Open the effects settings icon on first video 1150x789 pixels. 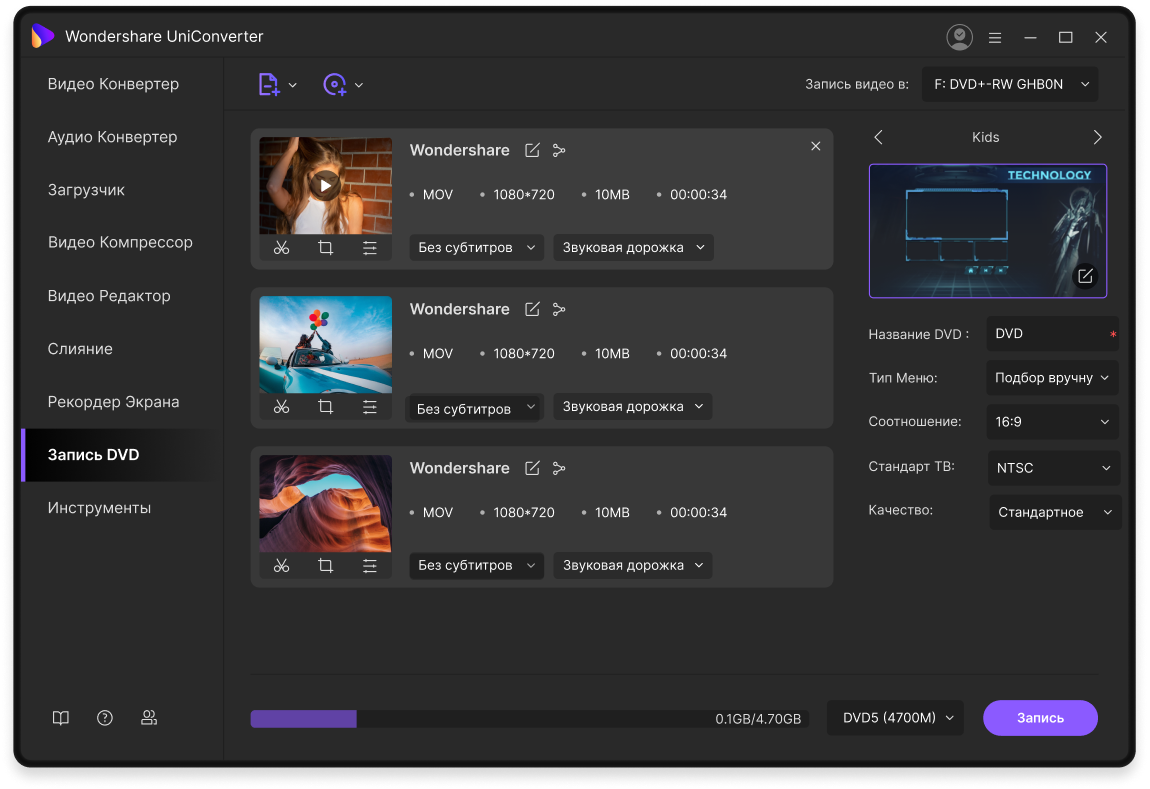(x=370, y=248)
